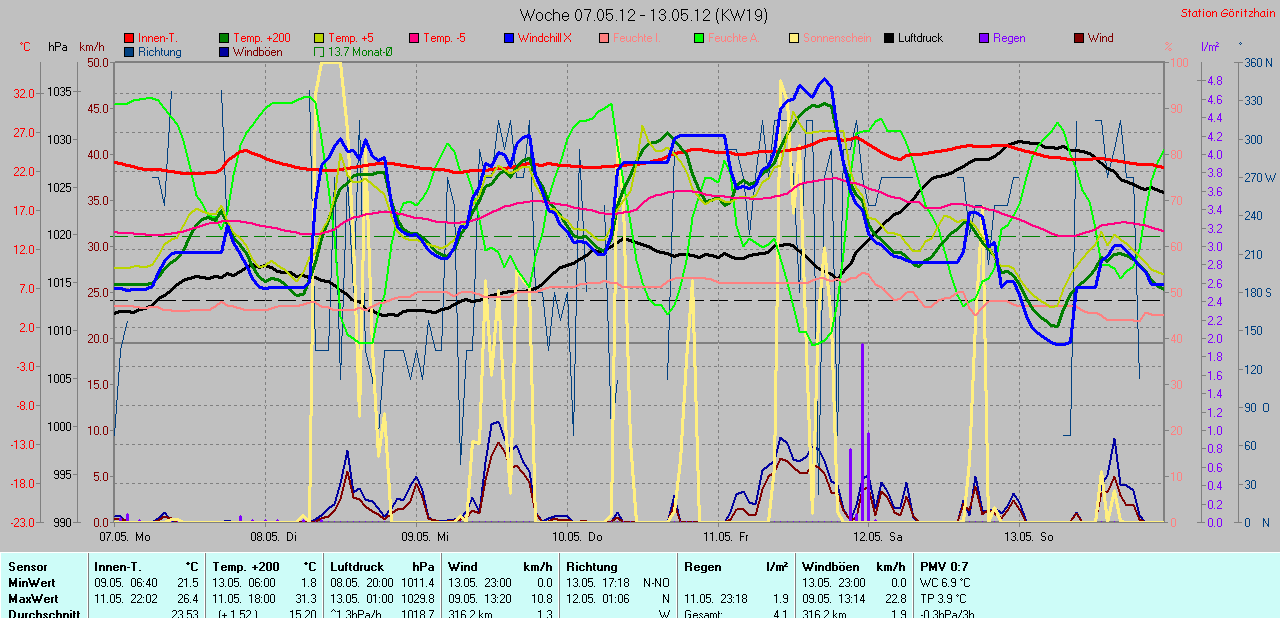
Task: Select the Regen legend label
Action: [1009, 38]
